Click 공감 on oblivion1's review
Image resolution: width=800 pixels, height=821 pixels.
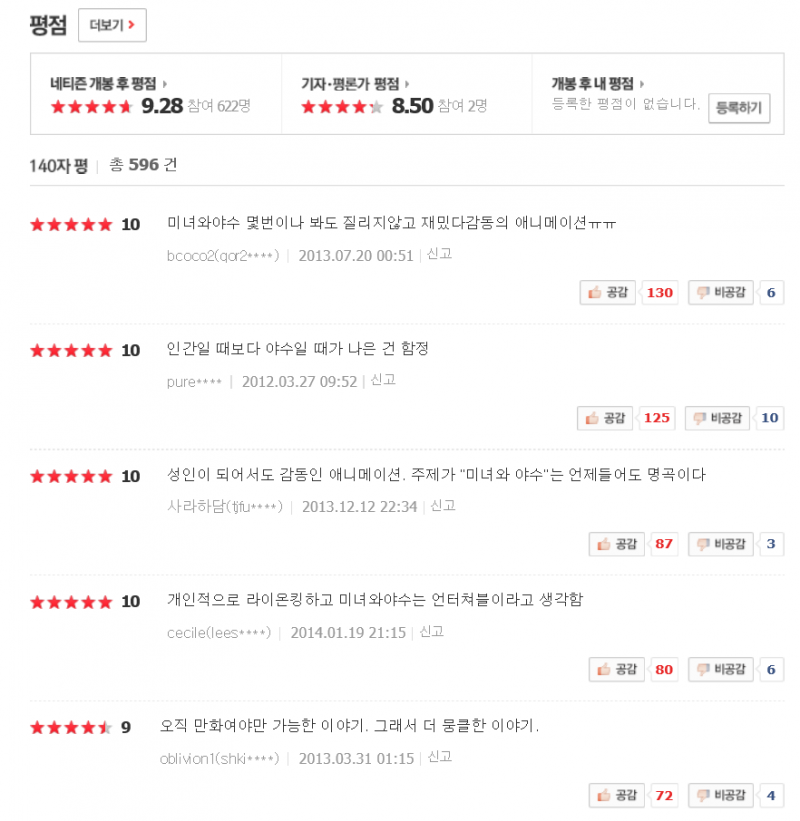(x=616, y=796)
